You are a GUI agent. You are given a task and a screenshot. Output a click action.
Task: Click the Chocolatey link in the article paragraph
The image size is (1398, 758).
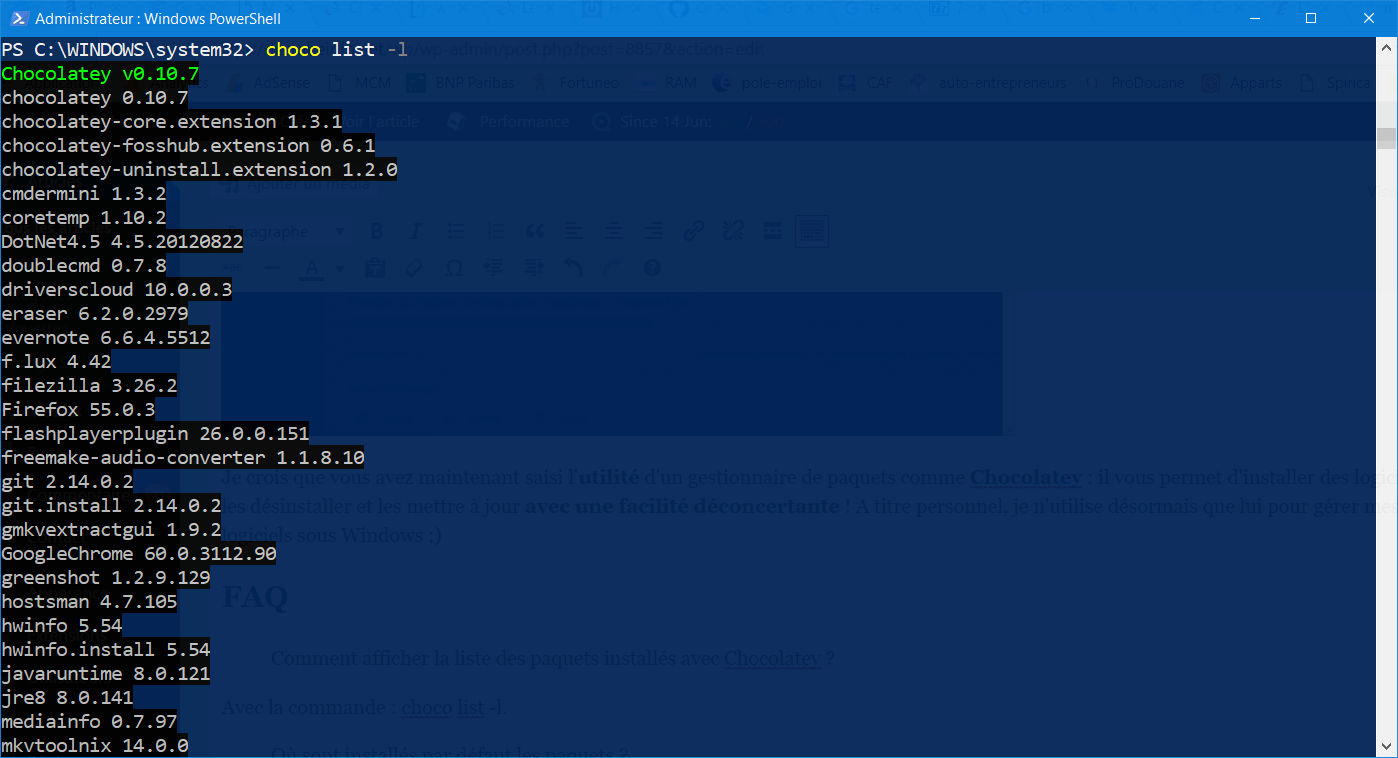pos(1026,477)
